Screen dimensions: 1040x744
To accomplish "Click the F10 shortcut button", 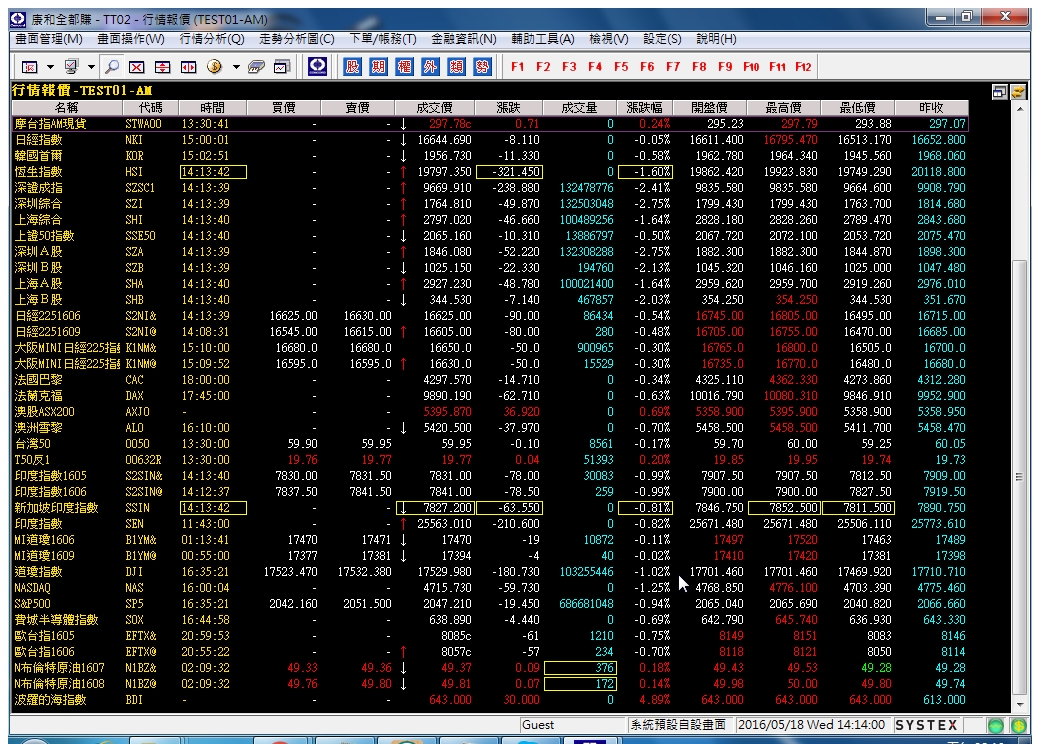I will [x=751, y=67].
